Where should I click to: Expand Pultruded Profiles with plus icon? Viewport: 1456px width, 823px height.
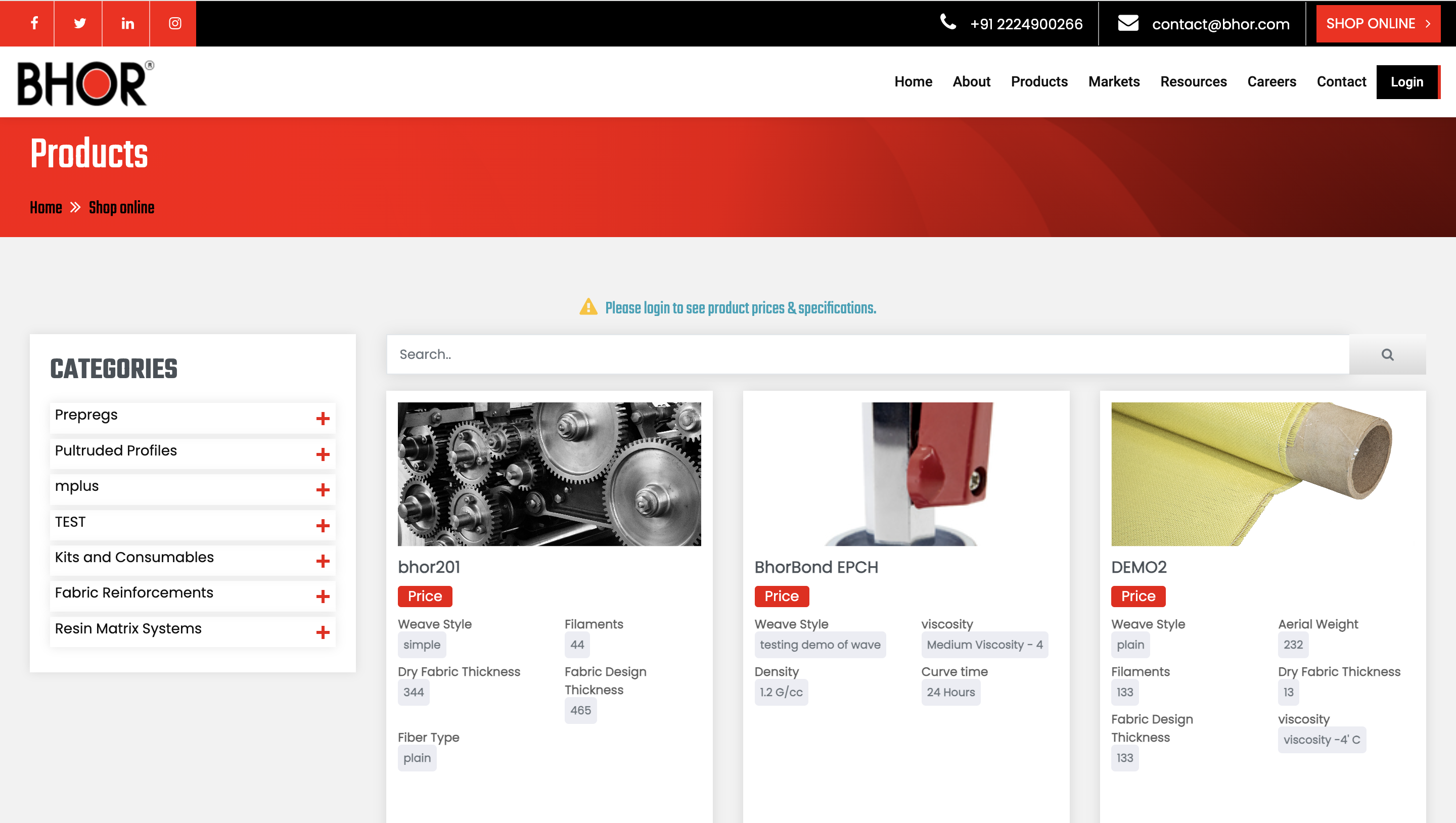point(323,454)
